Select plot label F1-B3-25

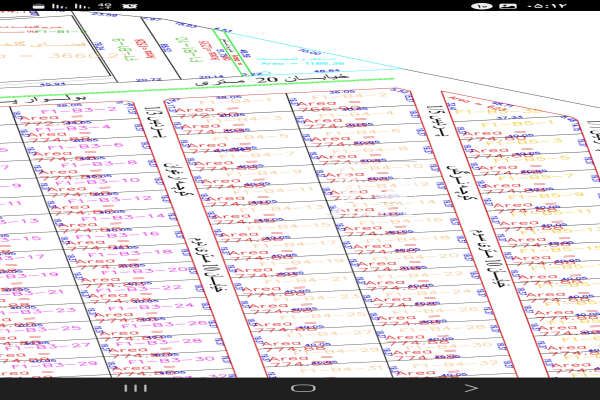point(39,329)
